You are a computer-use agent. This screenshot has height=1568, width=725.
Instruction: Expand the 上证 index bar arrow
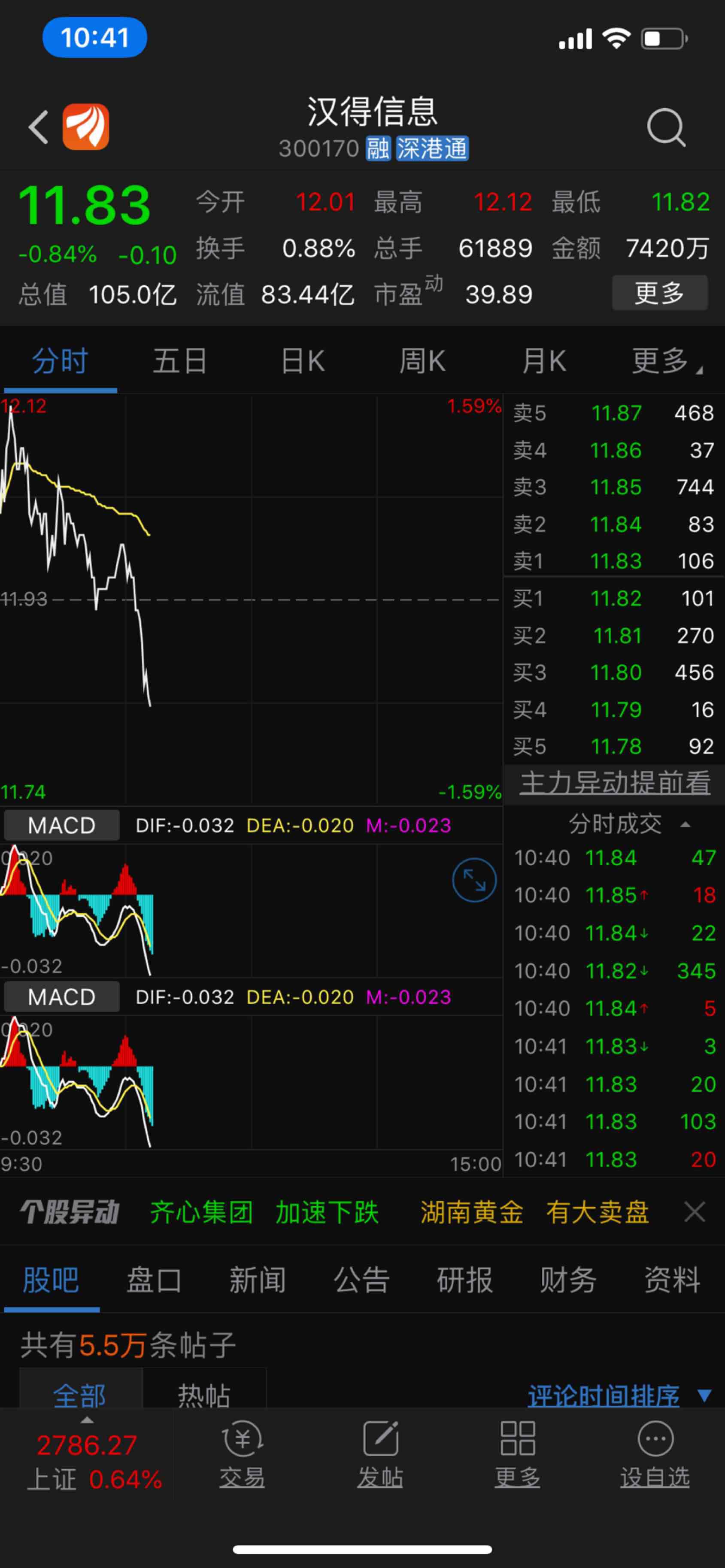click(88, 1420)
